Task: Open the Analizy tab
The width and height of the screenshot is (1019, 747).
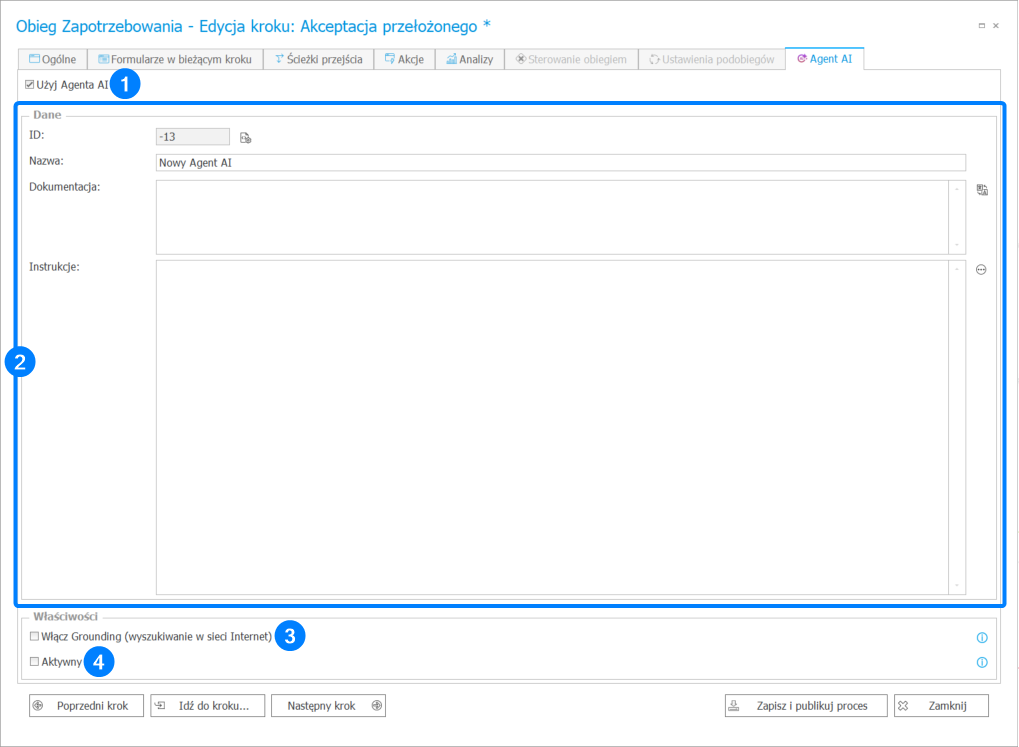Action: pyautogui.click(x=469, y=59)
